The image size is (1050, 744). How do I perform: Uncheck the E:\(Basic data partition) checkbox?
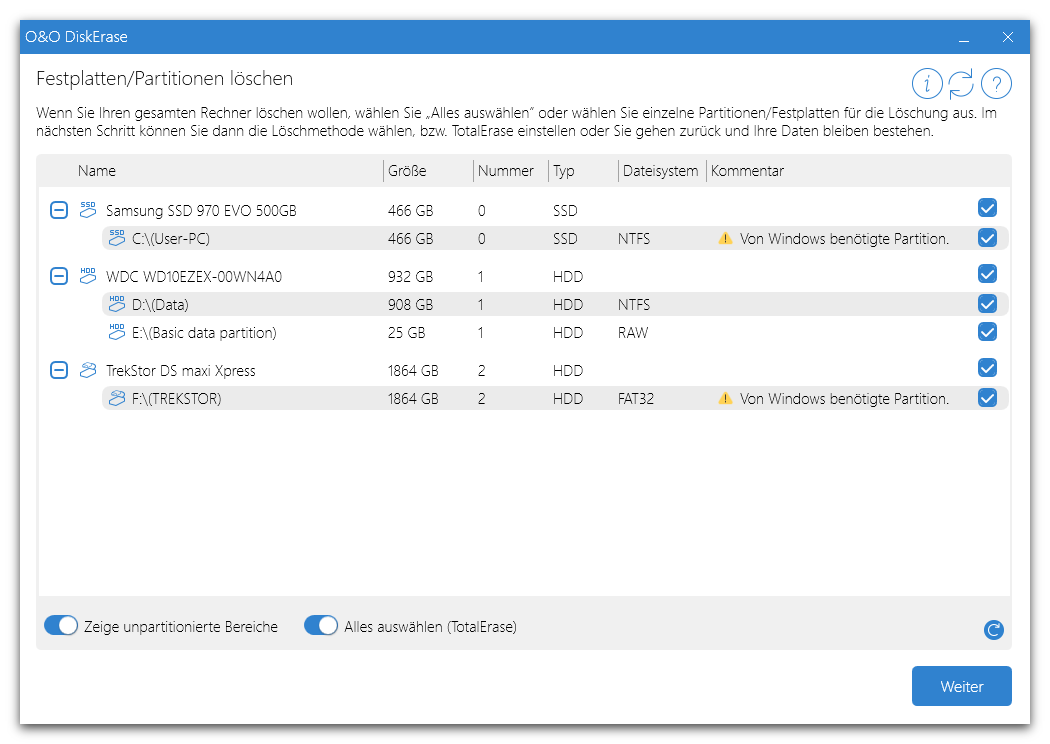987,331
